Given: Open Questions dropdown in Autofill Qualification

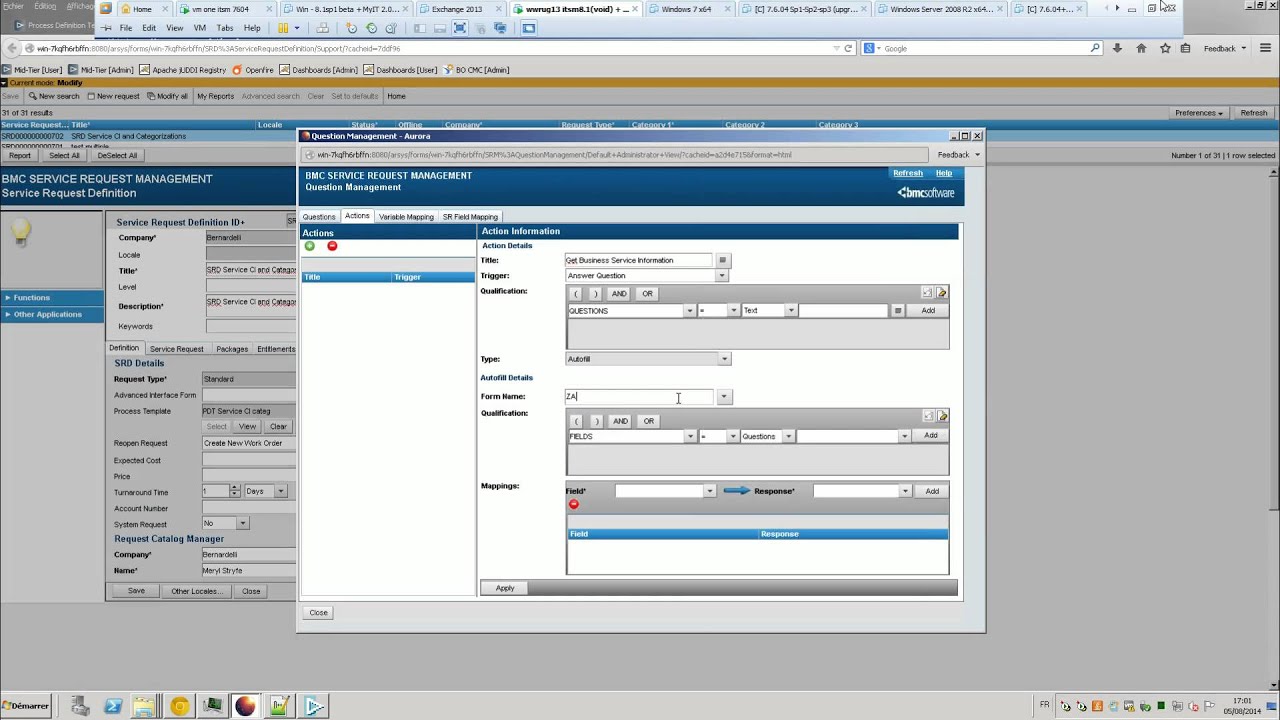Looking at the screenshot, I should click(x=788, y=436).
